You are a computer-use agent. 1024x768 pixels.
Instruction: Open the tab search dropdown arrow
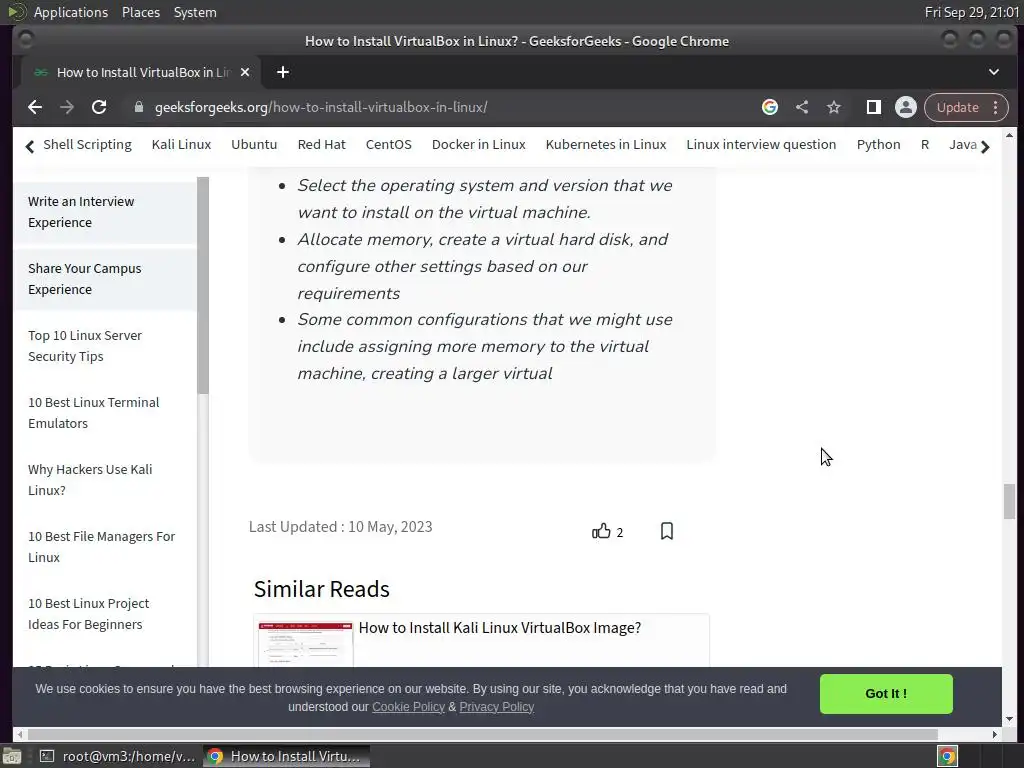click(x=994, y=72)
